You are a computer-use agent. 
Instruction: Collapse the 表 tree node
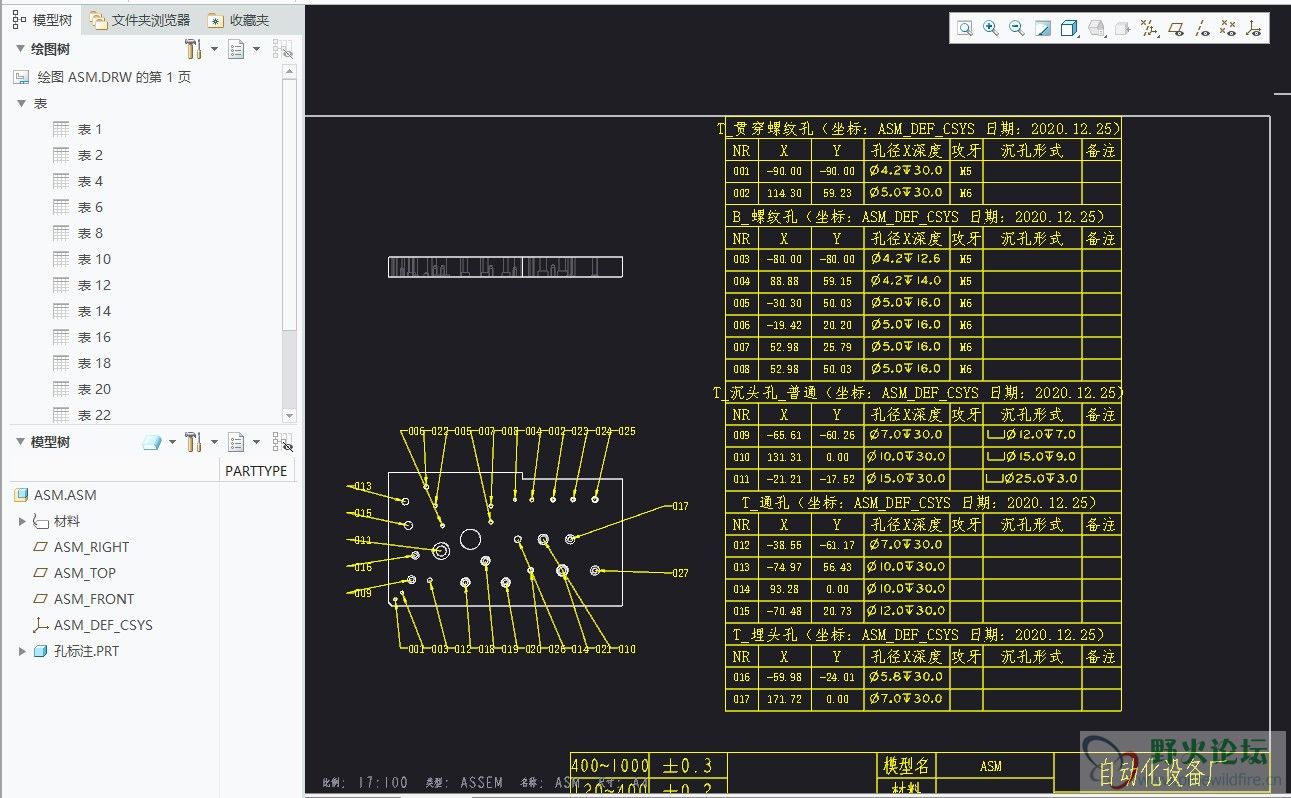(21, 103)
